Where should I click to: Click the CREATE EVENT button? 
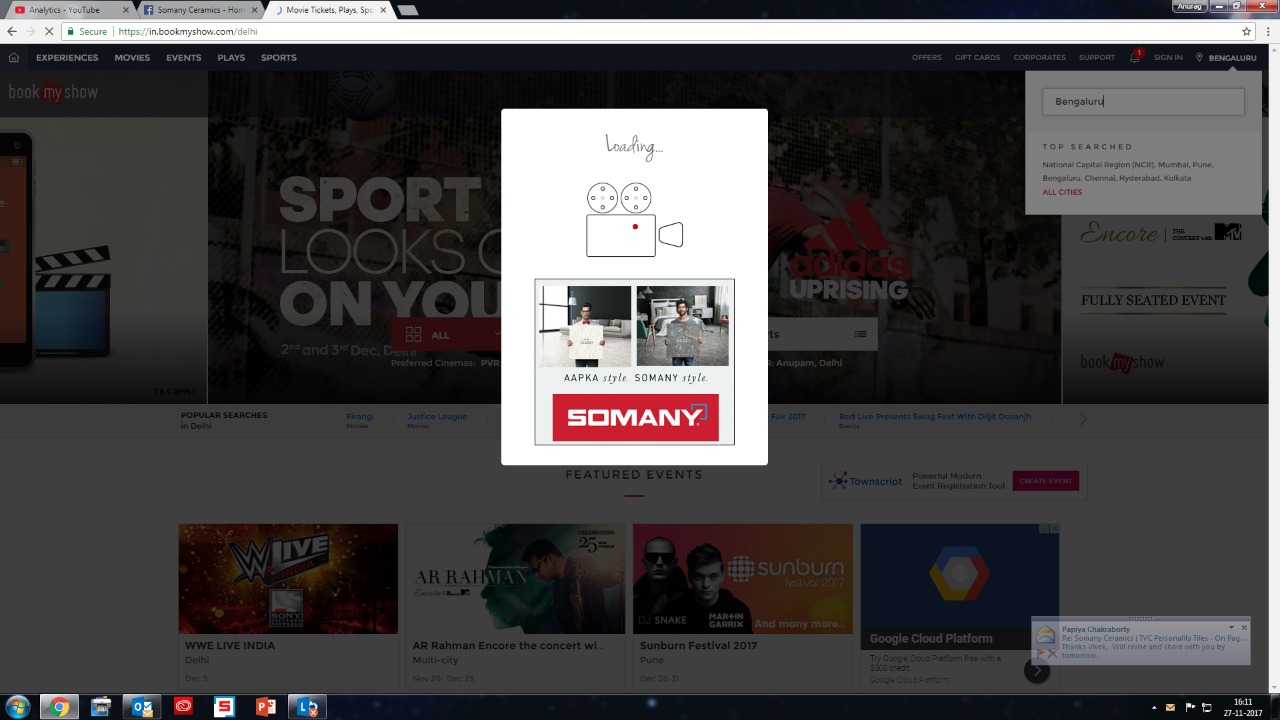click(1046, 481)
